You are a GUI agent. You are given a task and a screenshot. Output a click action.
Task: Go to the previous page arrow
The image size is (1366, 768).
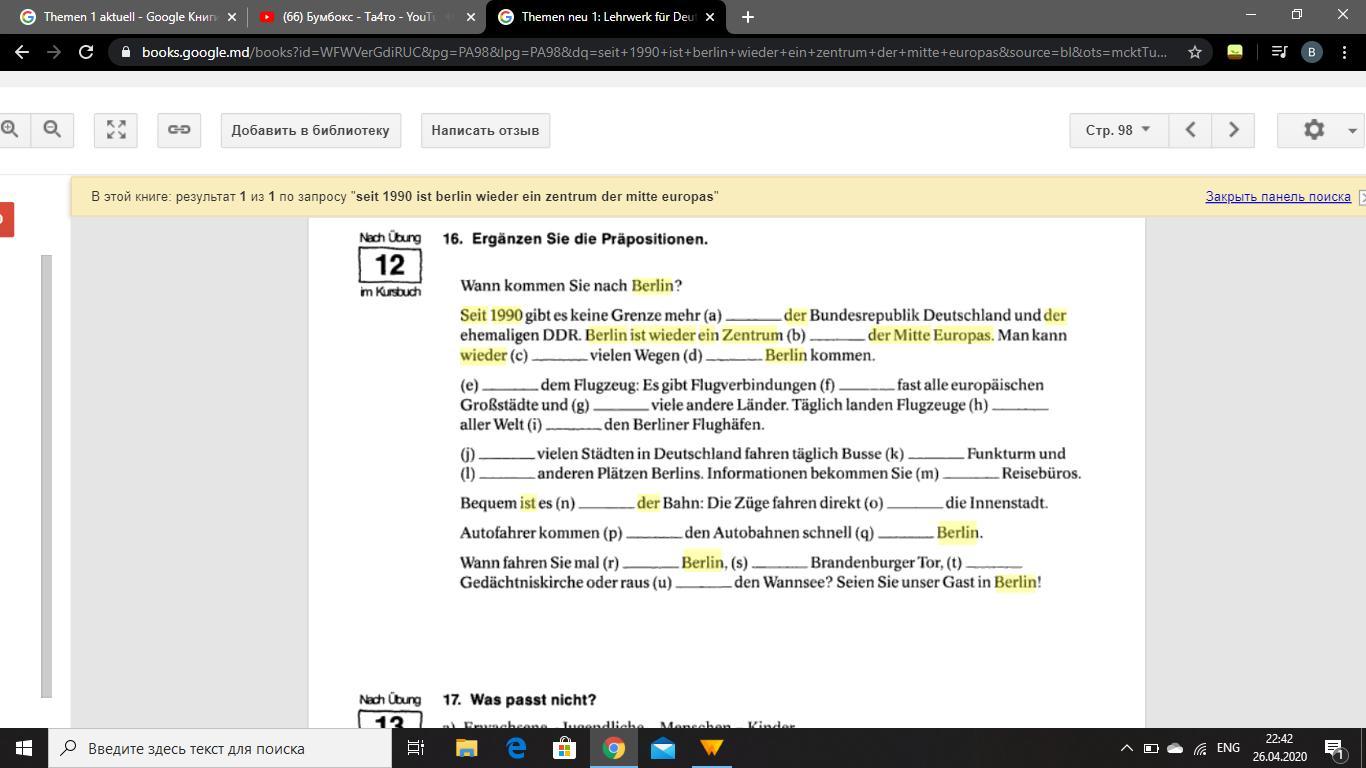[x=1190, y=130]
